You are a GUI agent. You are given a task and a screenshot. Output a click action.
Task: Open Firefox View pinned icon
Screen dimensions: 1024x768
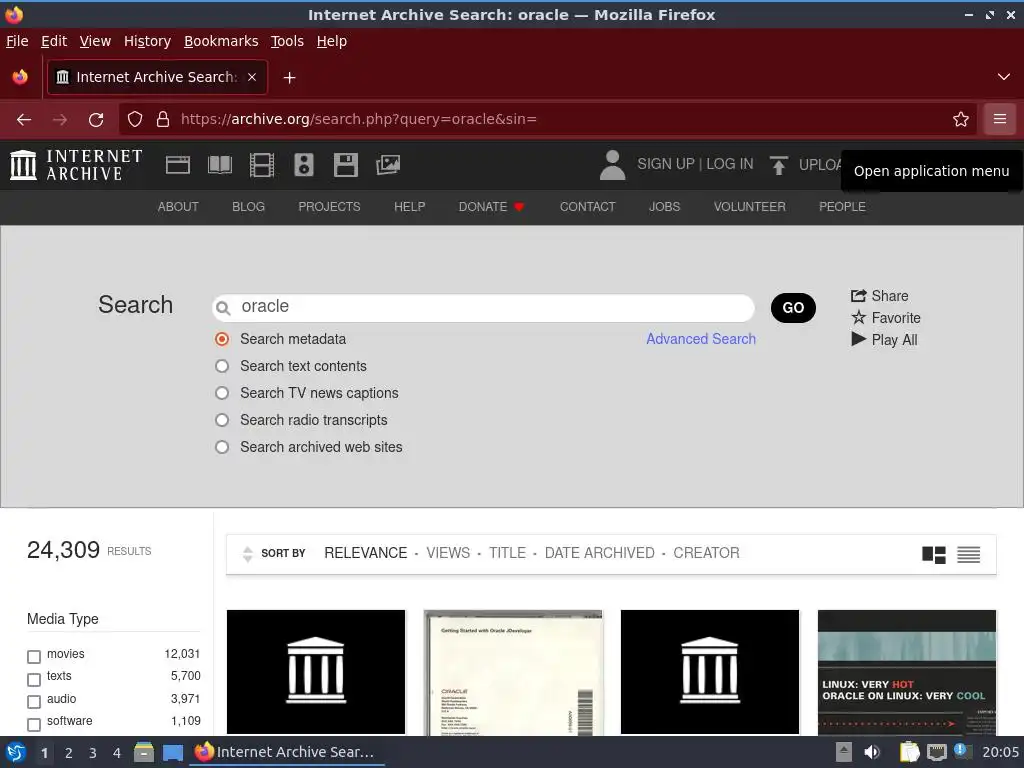point(20,77)
